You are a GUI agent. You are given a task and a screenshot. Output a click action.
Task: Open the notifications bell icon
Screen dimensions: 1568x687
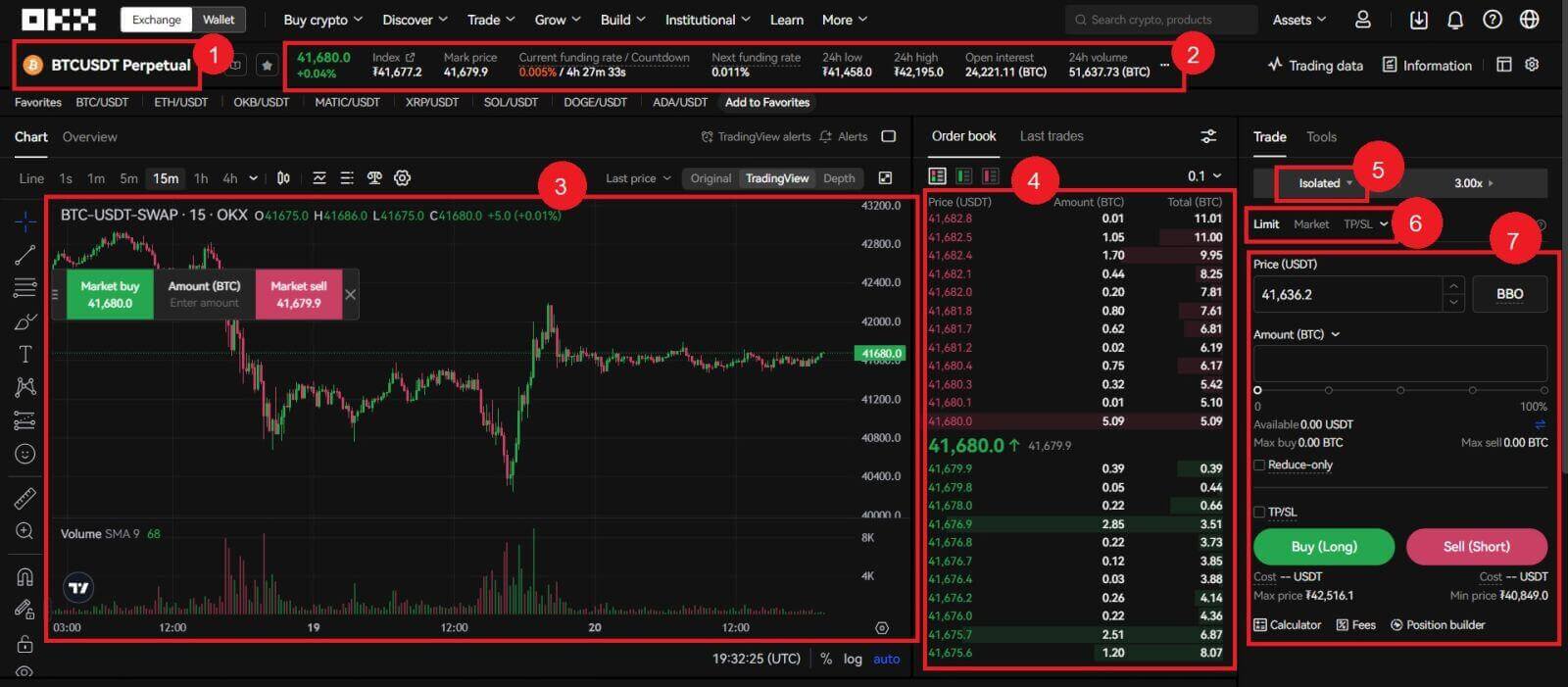click(x=1455, y=20)
